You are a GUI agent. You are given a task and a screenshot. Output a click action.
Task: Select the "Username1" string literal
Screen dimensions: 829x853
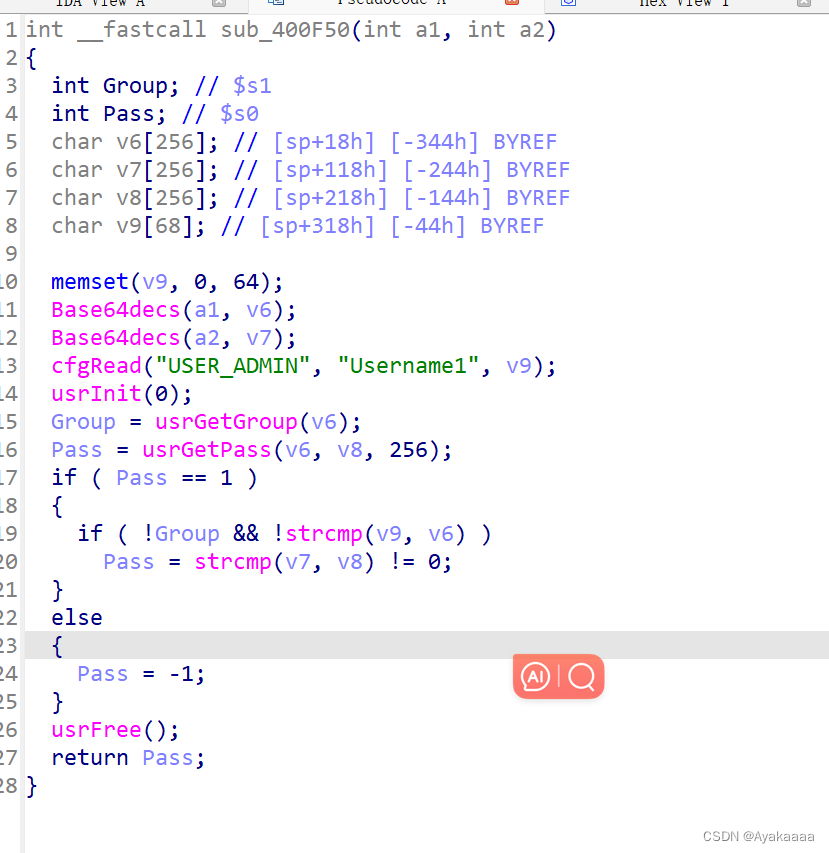pyautogui.click(x=408, y=366)
